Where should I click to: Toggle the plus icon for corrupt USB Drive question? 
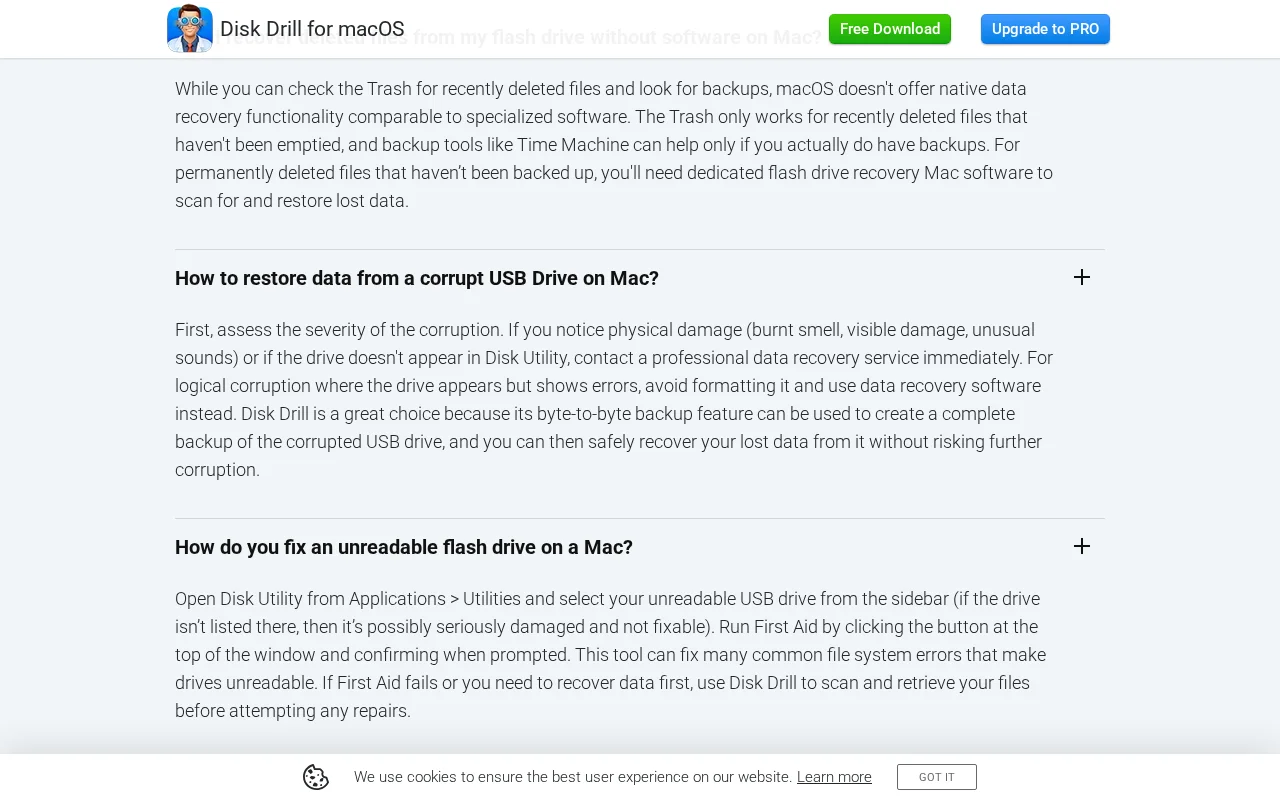[1081, 277]
